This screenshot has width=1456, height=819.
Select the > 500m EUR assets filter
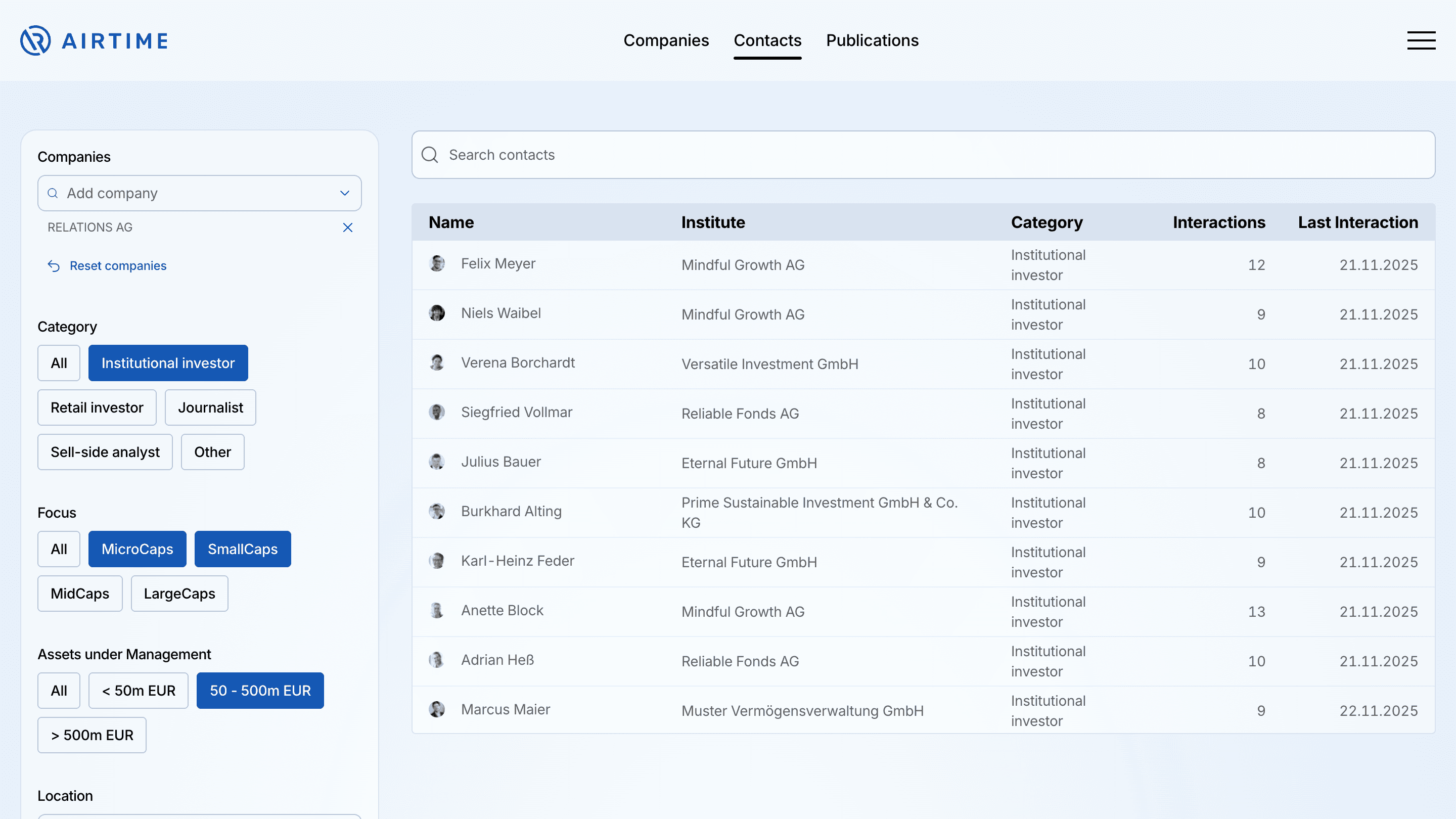(92, 735)
